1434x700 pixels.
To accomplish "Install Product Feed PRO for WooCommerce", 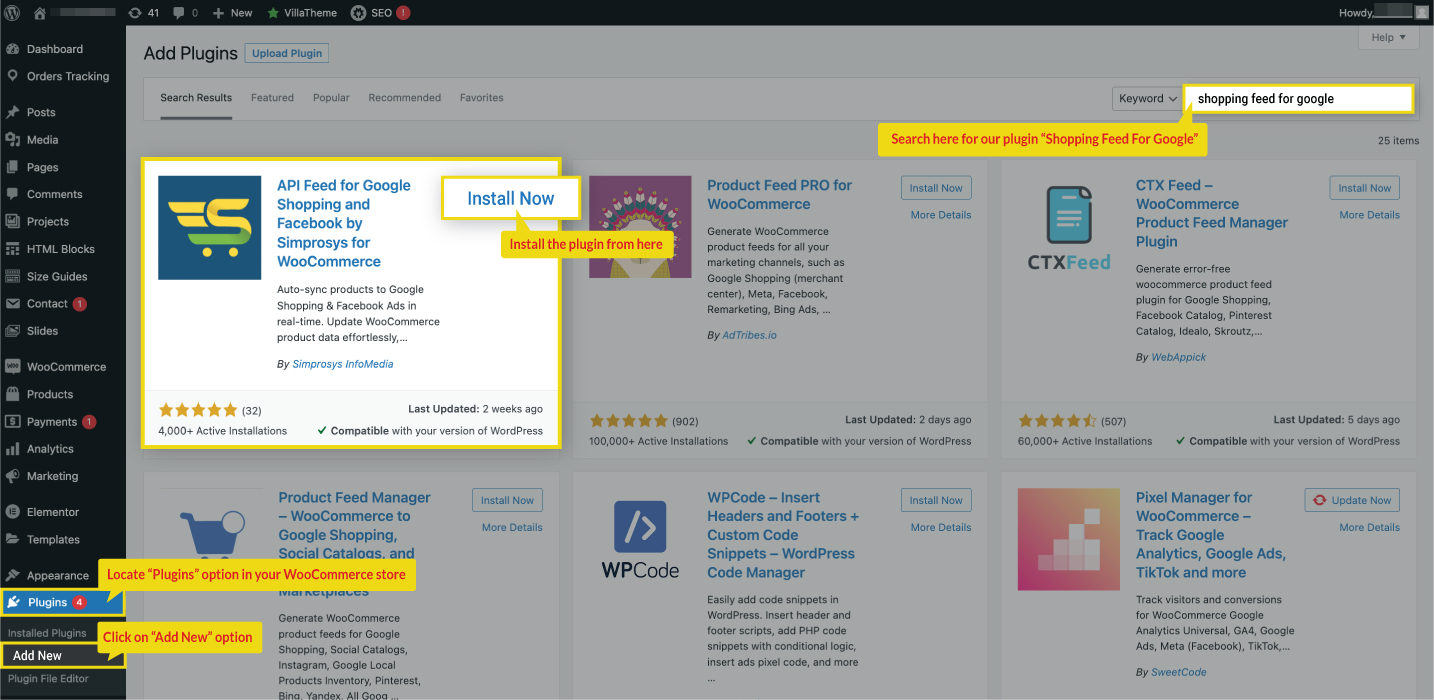I will click(936, 188).
